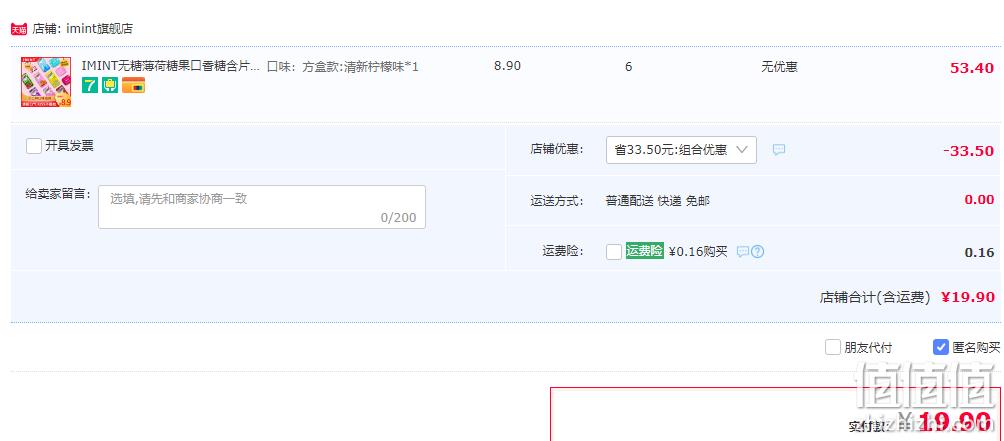Click the shipping fee 0.00 amount
1004x441 pixels.
(x=979, y=200)
